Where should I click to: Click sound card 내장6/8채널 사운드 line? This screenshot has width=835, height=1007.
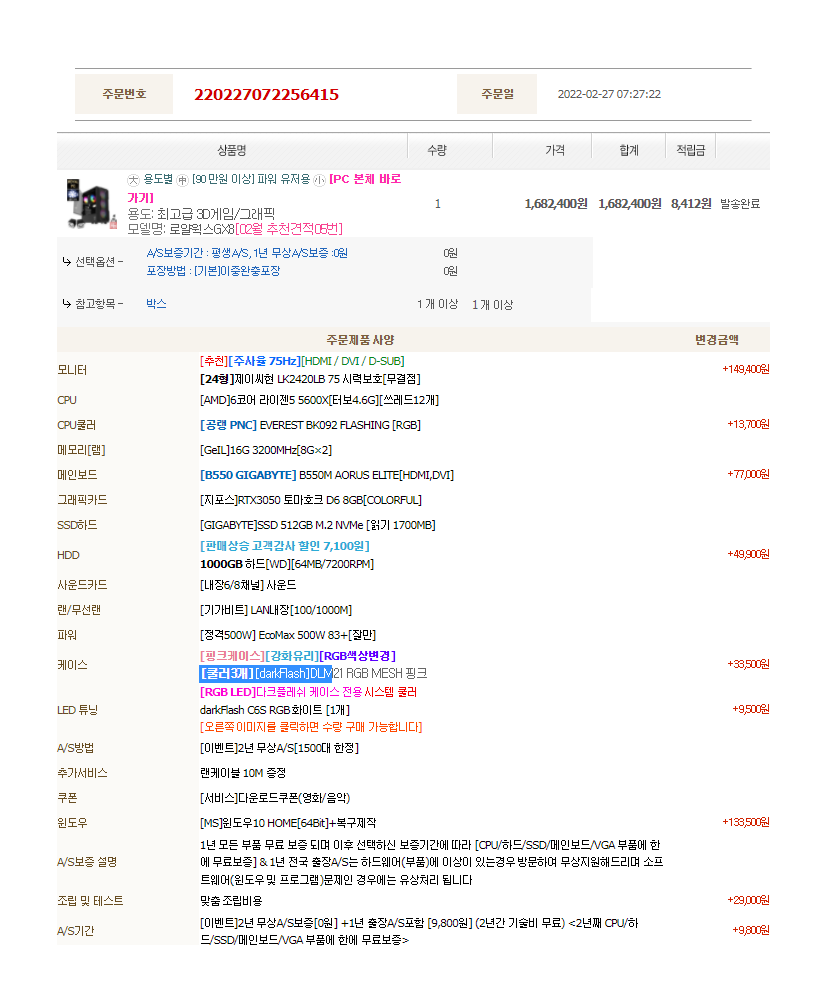pyautogui.click(x=248, y=585)
